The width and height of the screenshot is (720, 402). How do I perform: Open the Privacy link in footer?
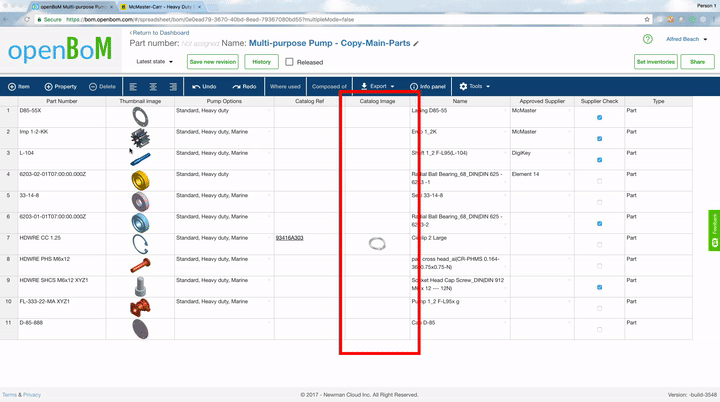tap(32, 395)
